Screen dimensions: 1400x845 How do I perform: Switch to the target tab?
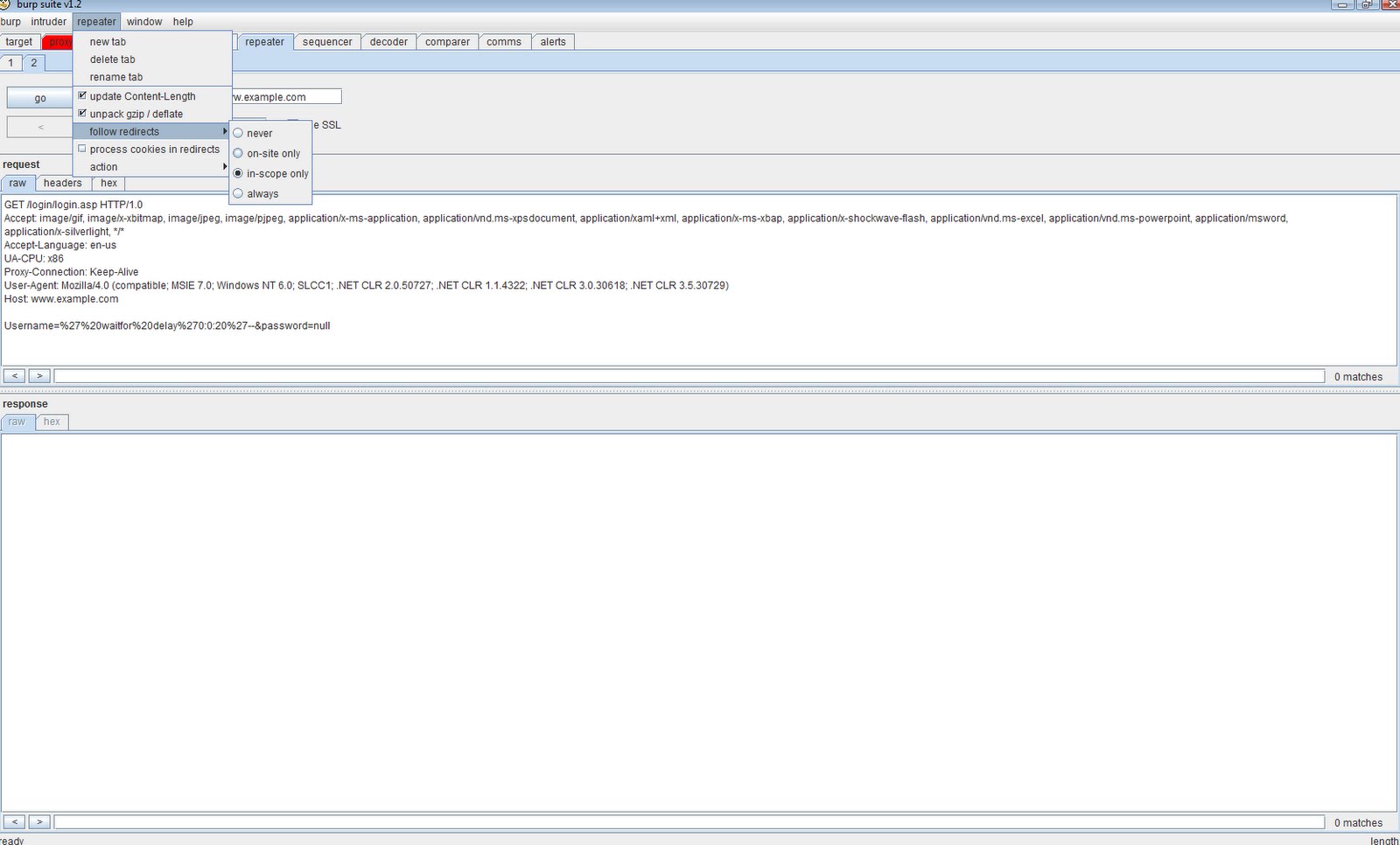tap(19, 41)
